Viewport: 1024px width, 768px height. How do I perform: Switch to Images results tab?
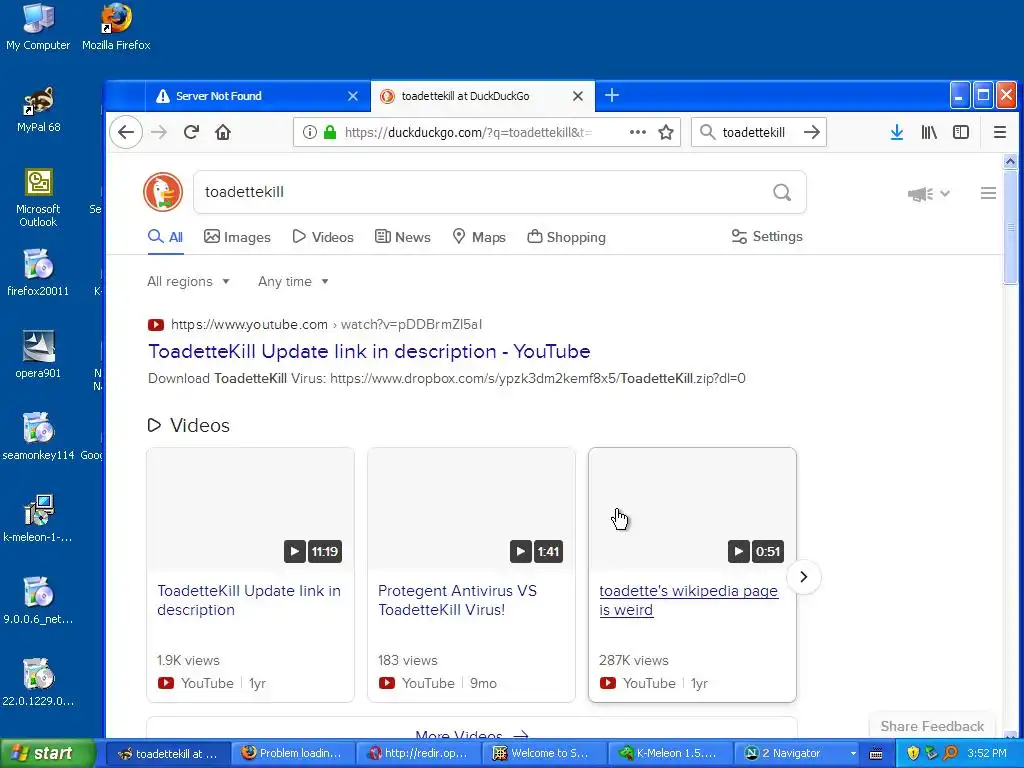tap(237, 237)
